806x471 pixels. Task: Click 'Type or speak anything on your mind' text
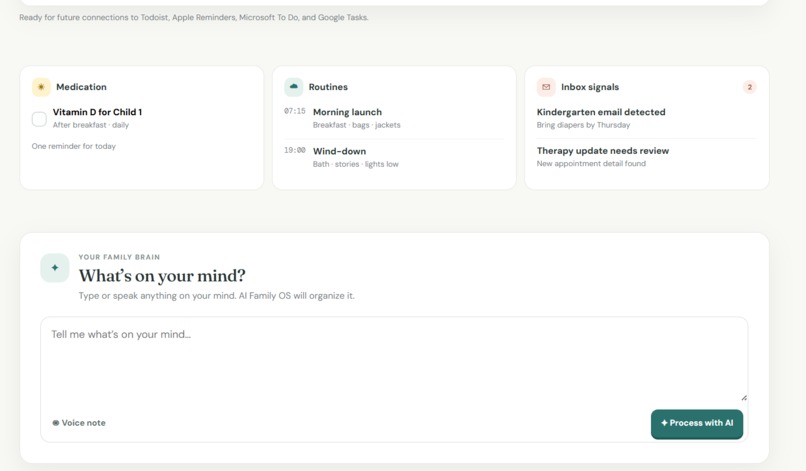tap(216, 296)
